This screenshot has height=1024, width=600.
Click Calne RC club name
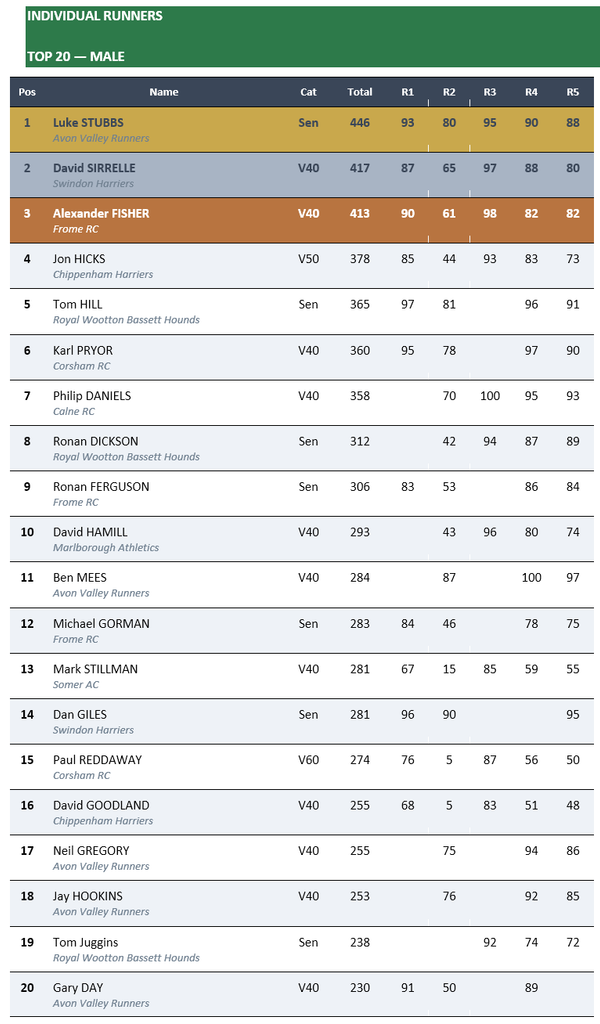tap(74, 411)
